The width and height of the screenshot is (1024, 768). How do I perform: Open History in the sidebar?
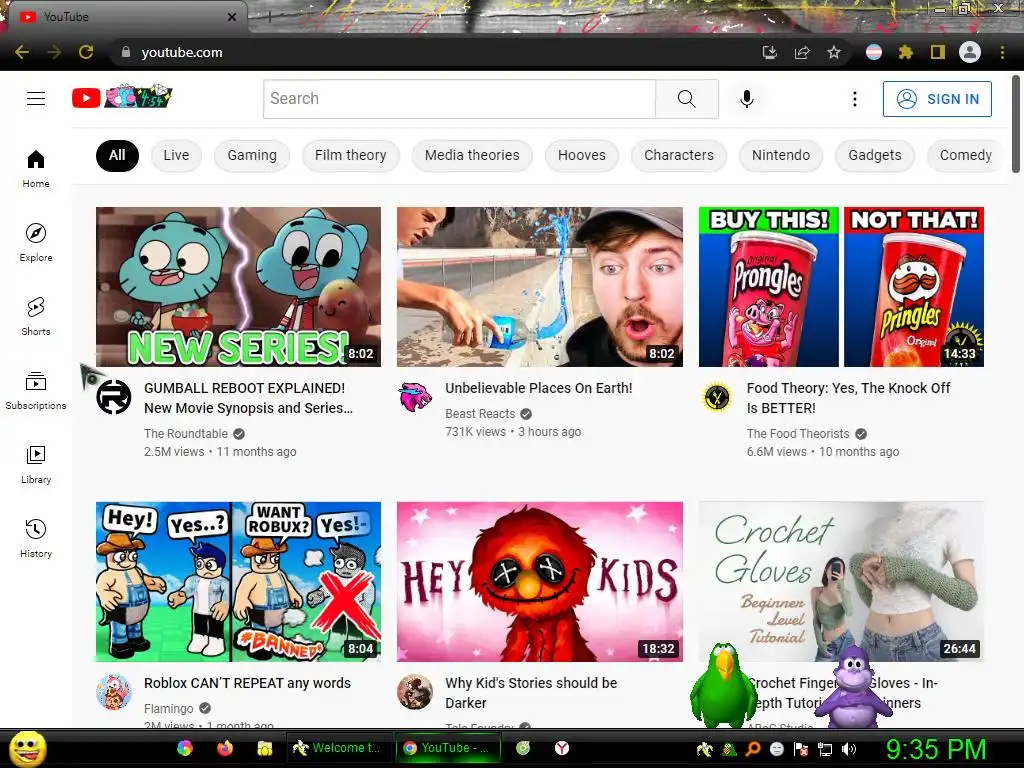pyautogui.click(x=36, y=539)
